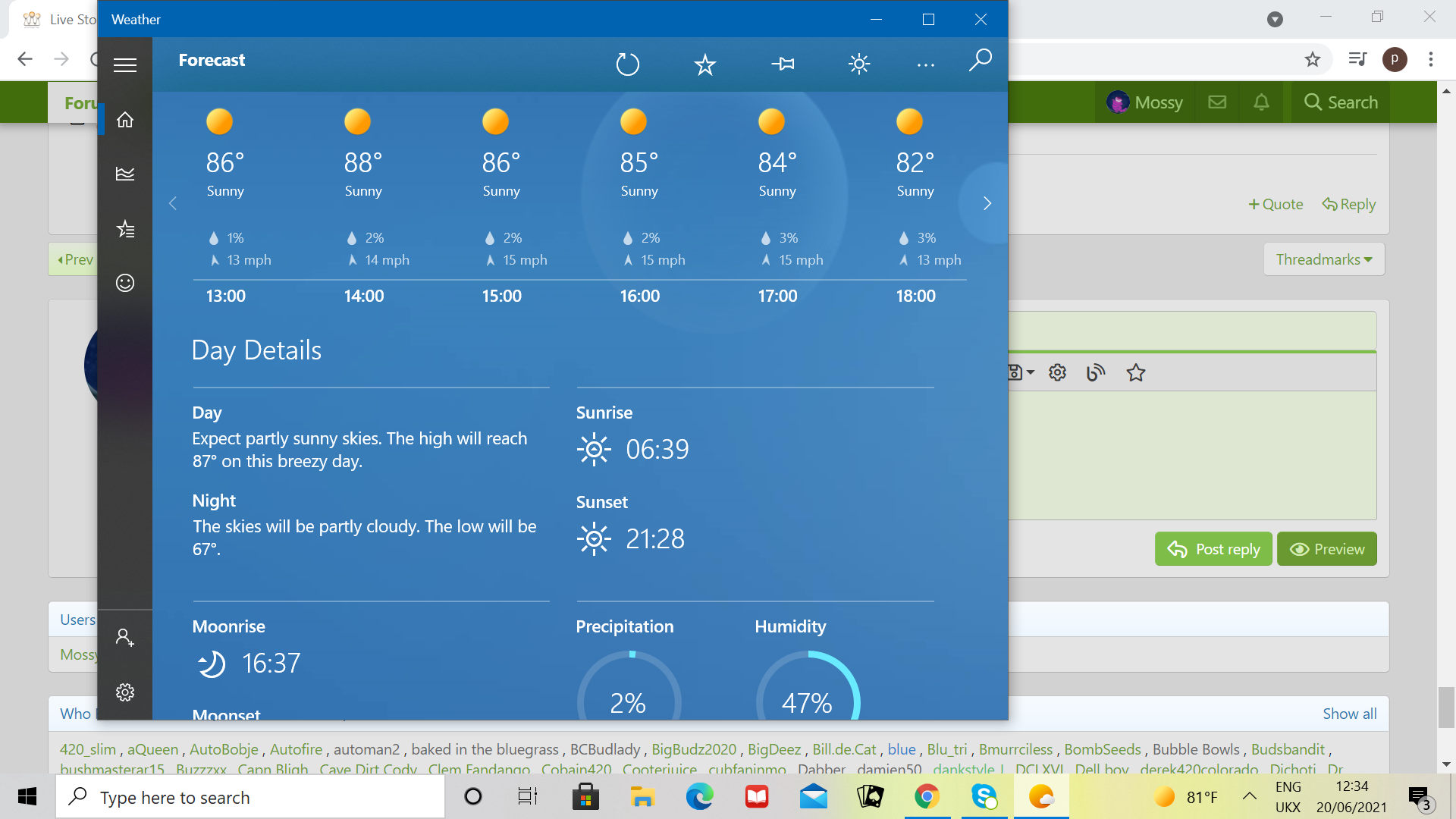Image resolution: width=1456 pixels, height=819 pixels.
Task: Open the Weather hamburger menu
Action: (125, 65)
